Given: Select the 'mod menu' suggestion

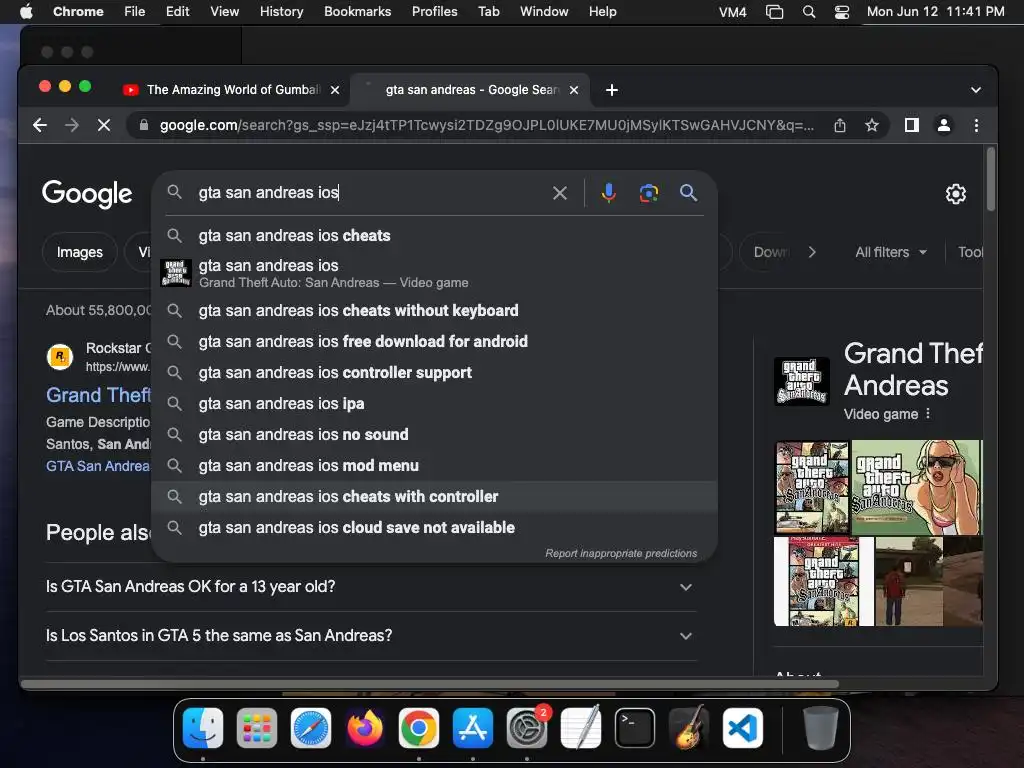Looking at the screenshot, I should coord(434,466).
